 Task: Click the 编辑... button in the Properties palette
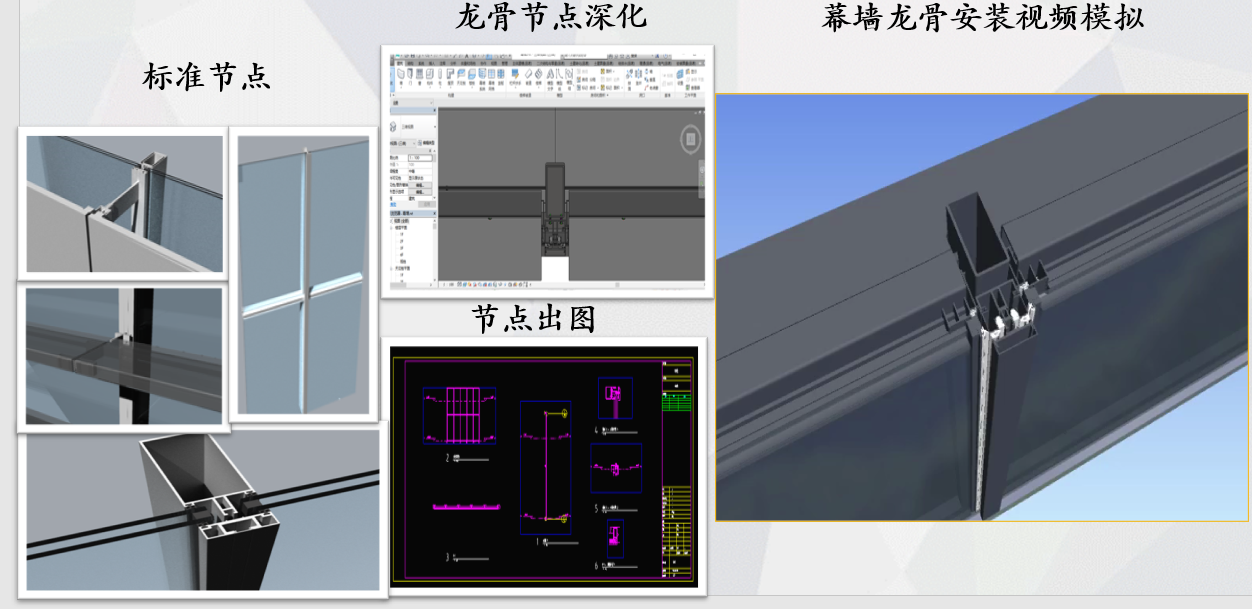pyautogui.click(x=420, y=184)
